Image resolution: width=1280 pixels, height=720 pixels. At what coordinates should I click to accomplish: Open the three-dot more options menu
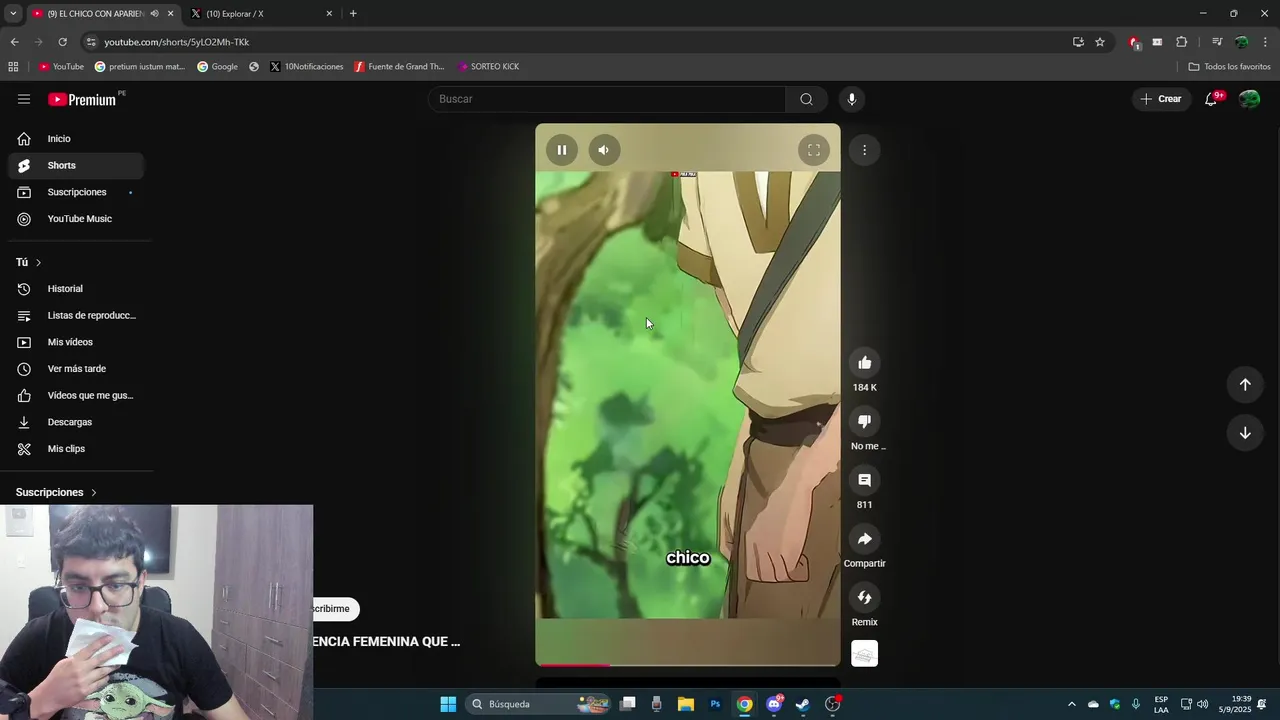[x=865, y=150]
